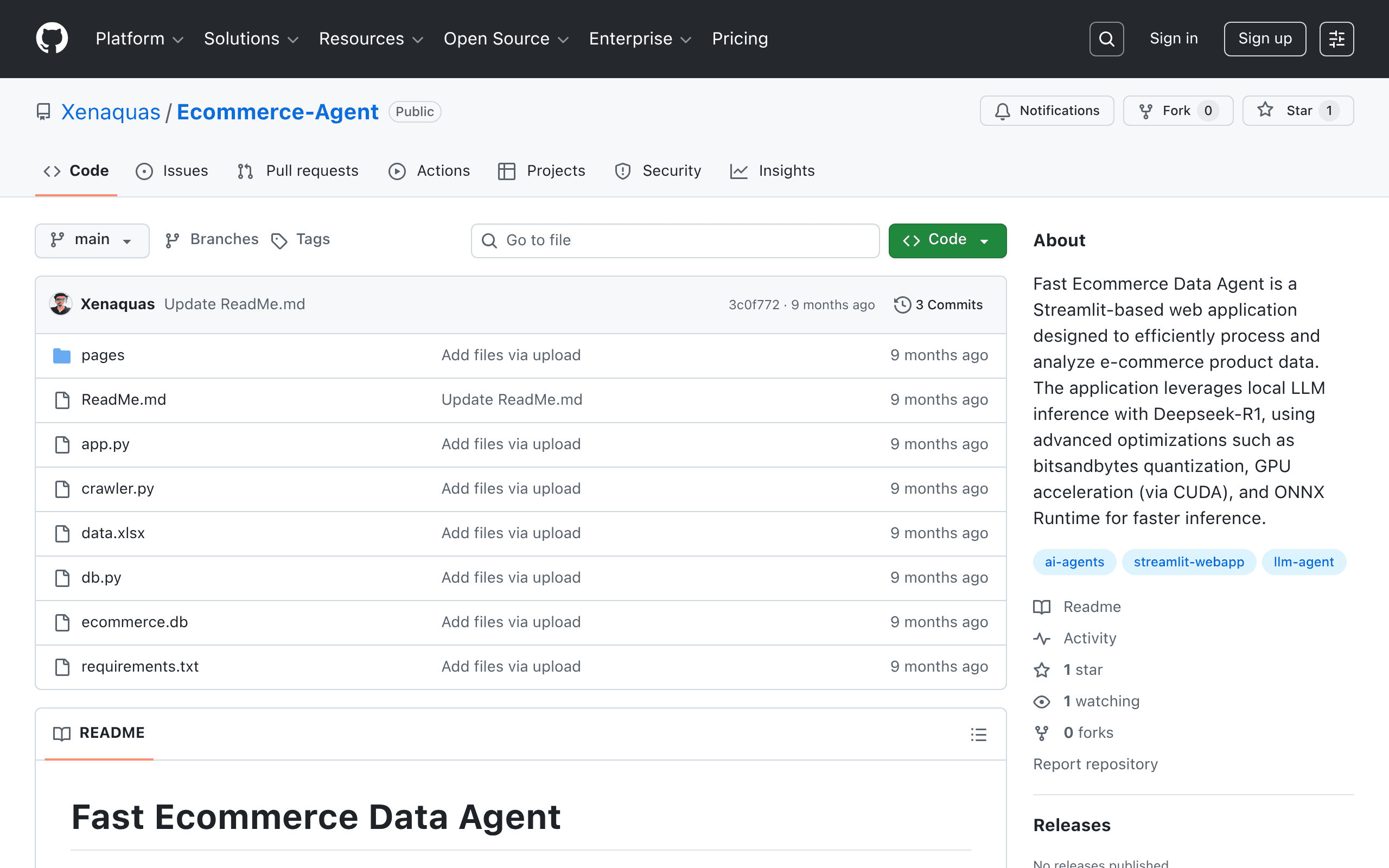Open the pages folder name
Screen dimensions: 1389x868
coord(103,355)
